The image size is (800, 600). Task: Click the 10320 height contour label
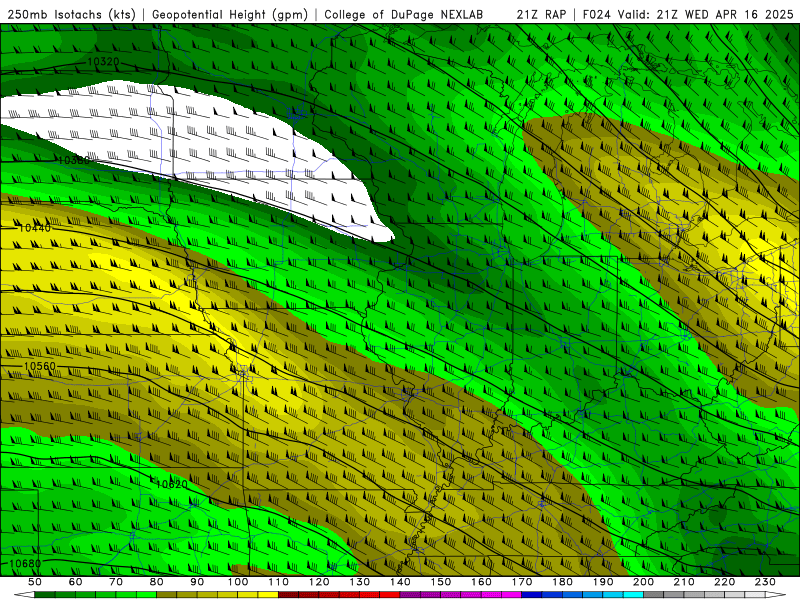(104, 62)
